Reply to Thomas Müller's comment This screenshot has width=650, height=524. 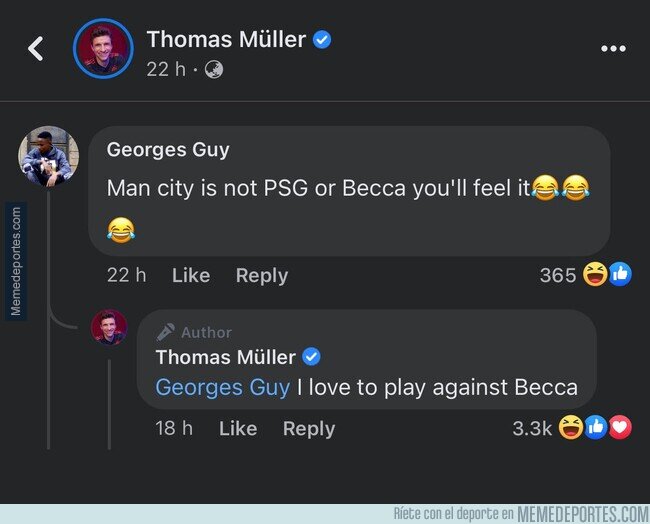click(x=309, y=429)
